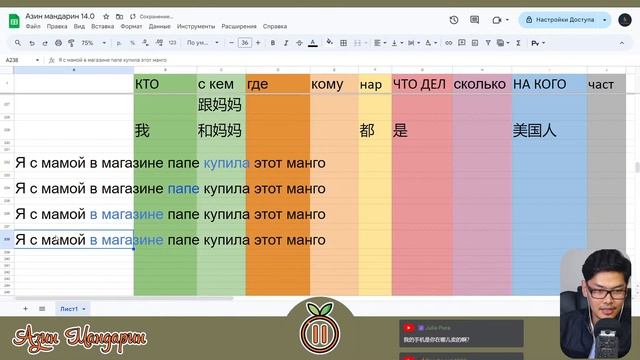640x360 pixels.
Task: Select the ЧТО ДЕЛ header cell
Action: tap(422, 84)
